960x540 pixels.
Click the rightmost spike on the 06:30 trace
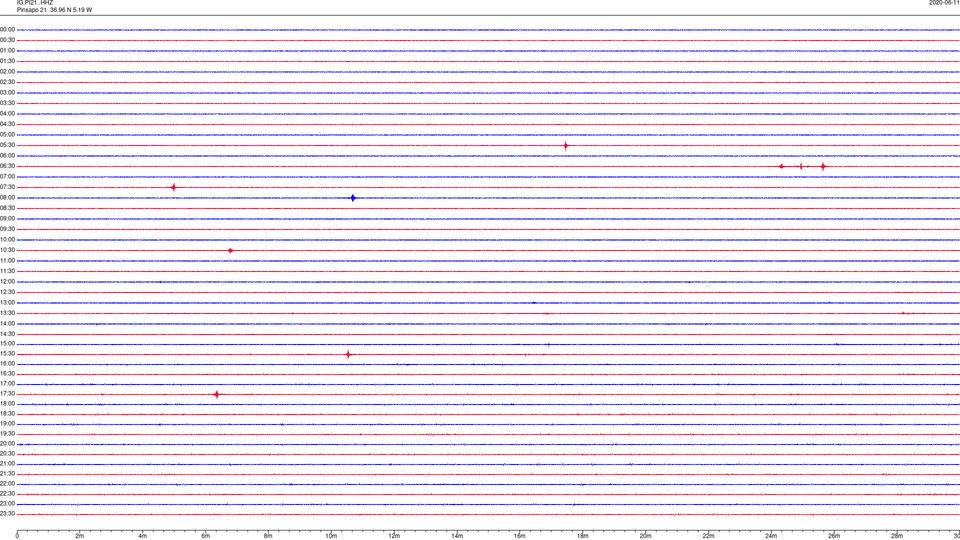[x=823, y=167]
